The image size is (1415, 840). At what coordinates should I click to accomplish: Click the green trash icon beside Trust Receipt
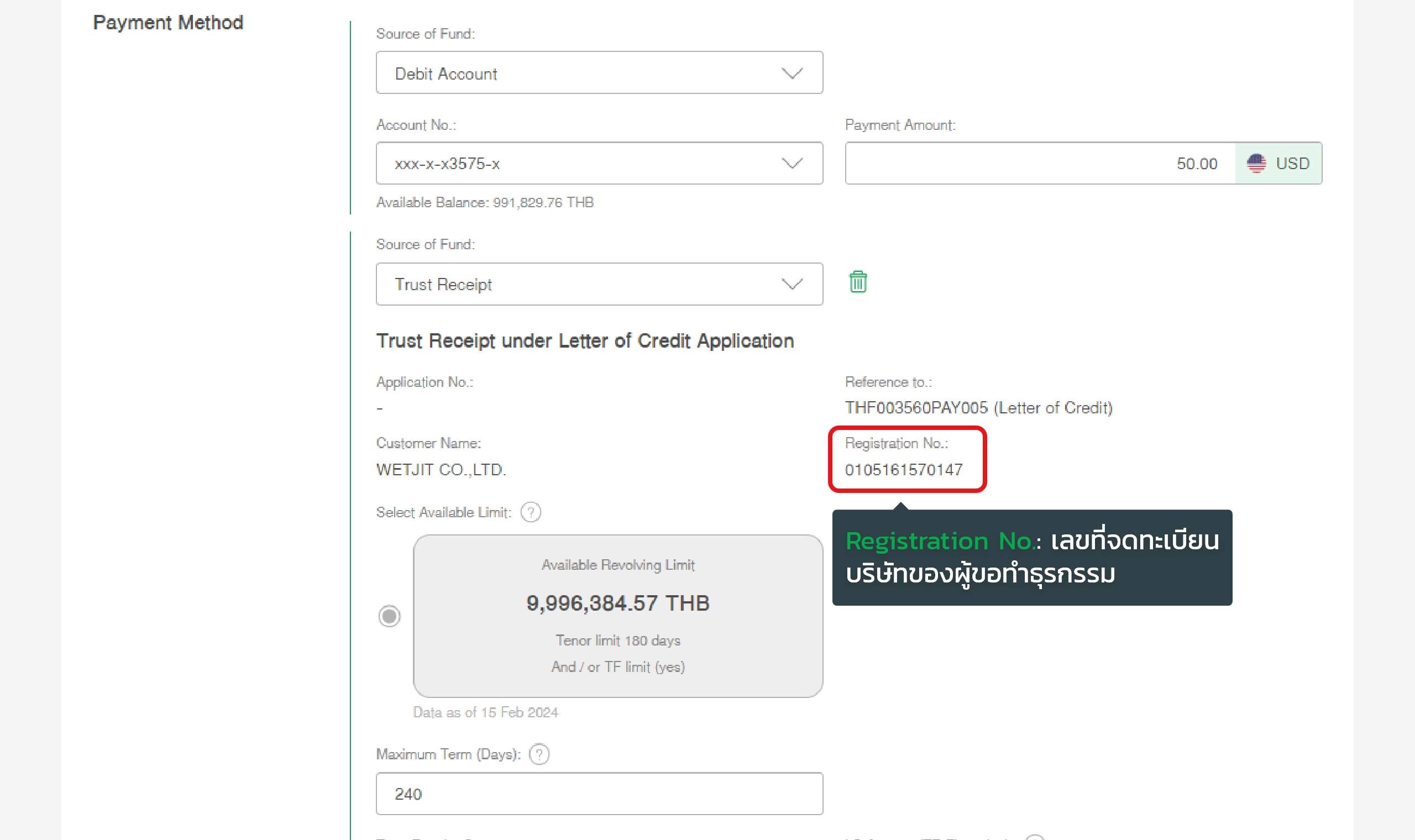pyautogui.click(x=857, y=282)
